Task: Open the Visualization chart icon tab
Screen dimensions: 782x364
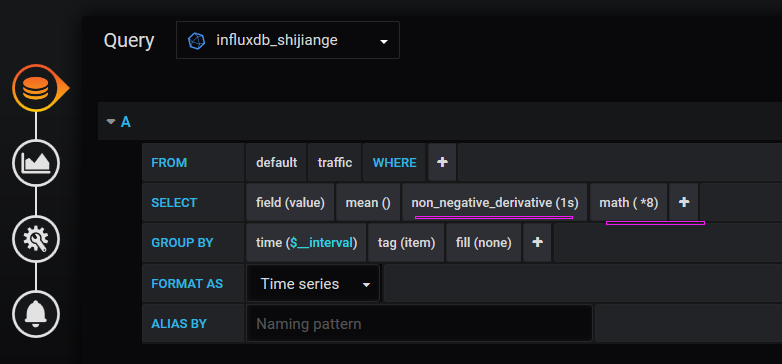Action: tap(36, 163)
